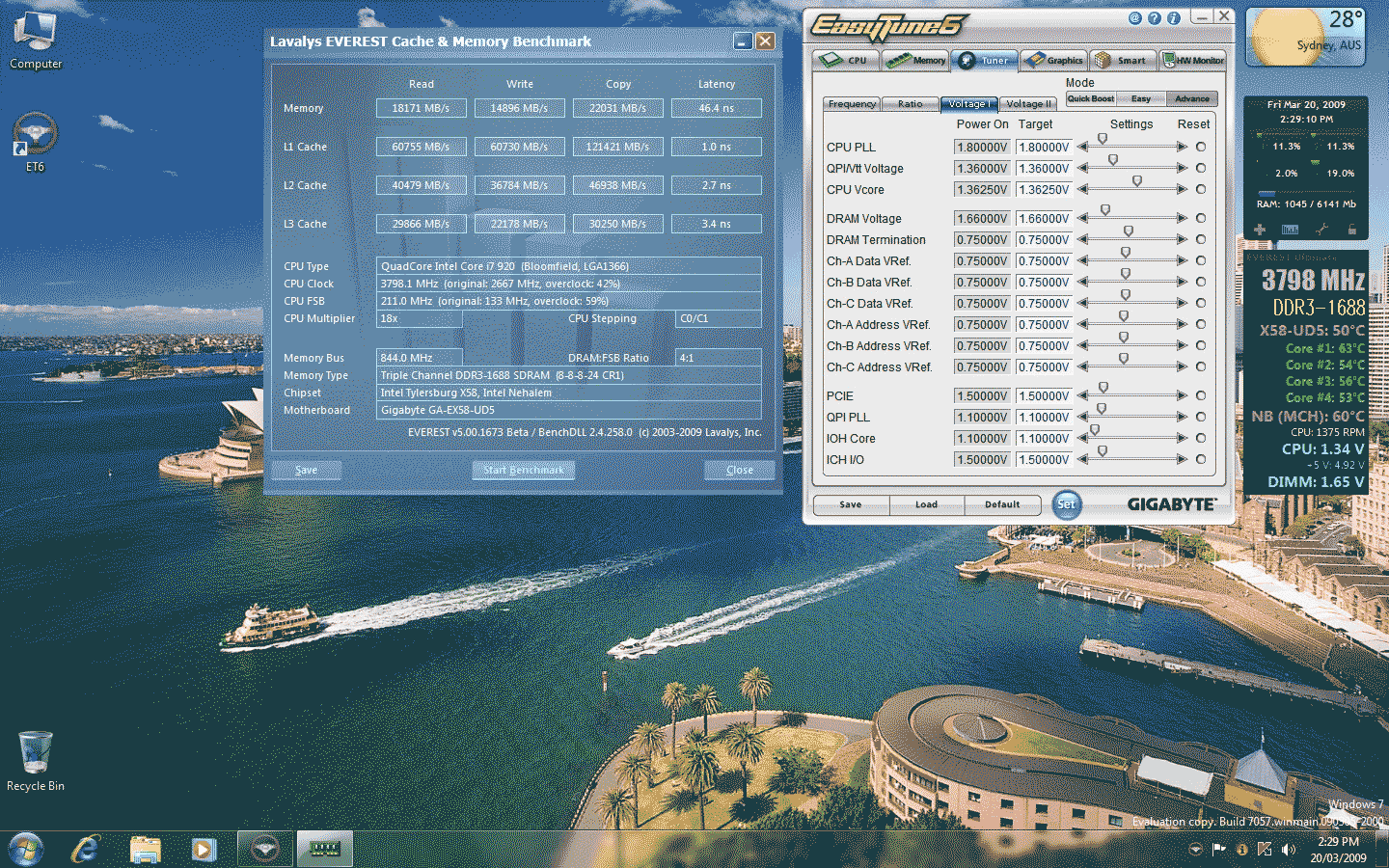Increase QPI/Vtt Voltage with right arrow

click(1182, 168)
